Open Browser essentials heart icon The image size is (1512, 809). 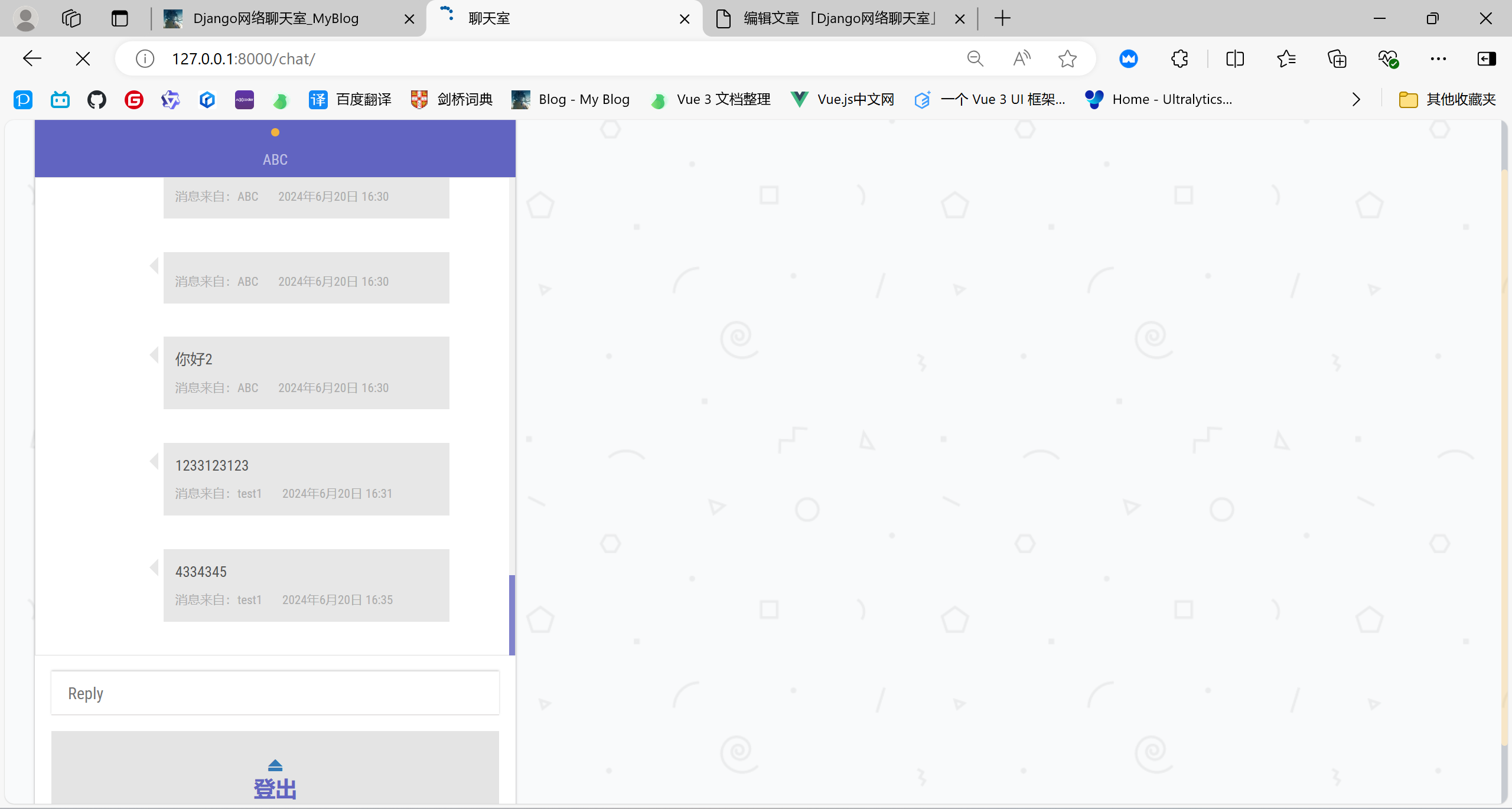1388,58
